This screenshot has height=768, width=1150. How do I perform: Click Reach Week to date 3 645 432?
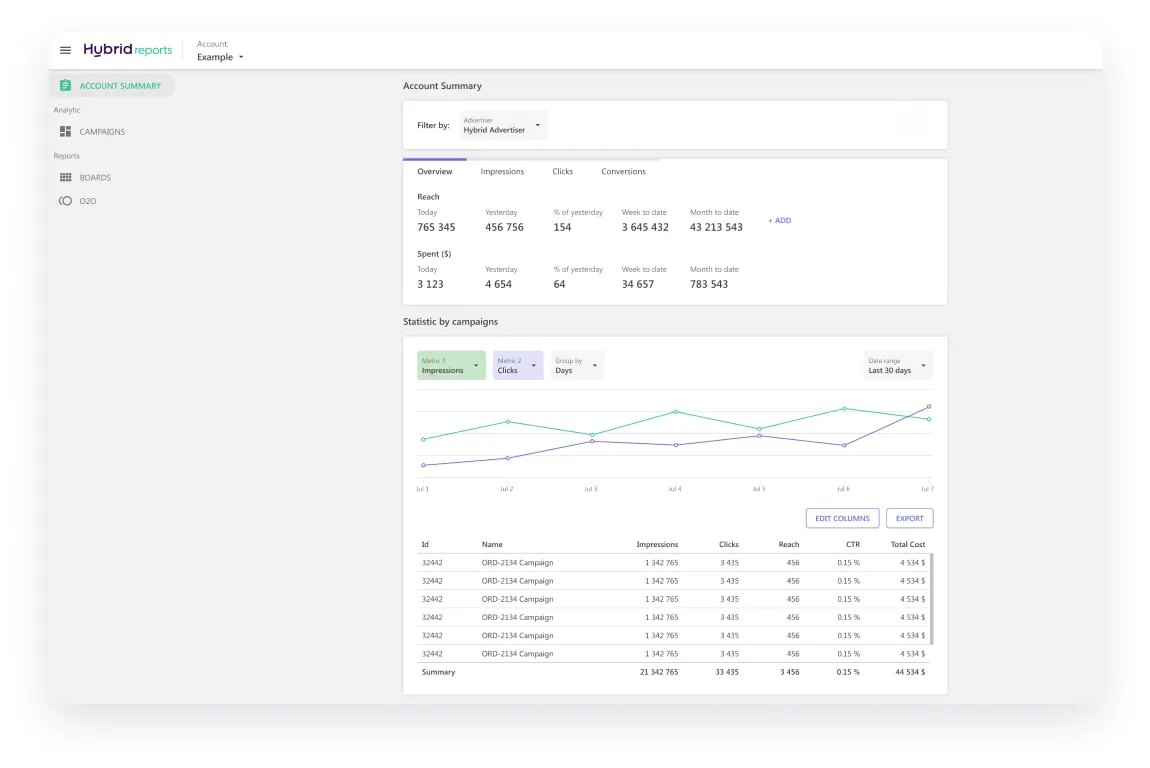(x=645, y=227)
